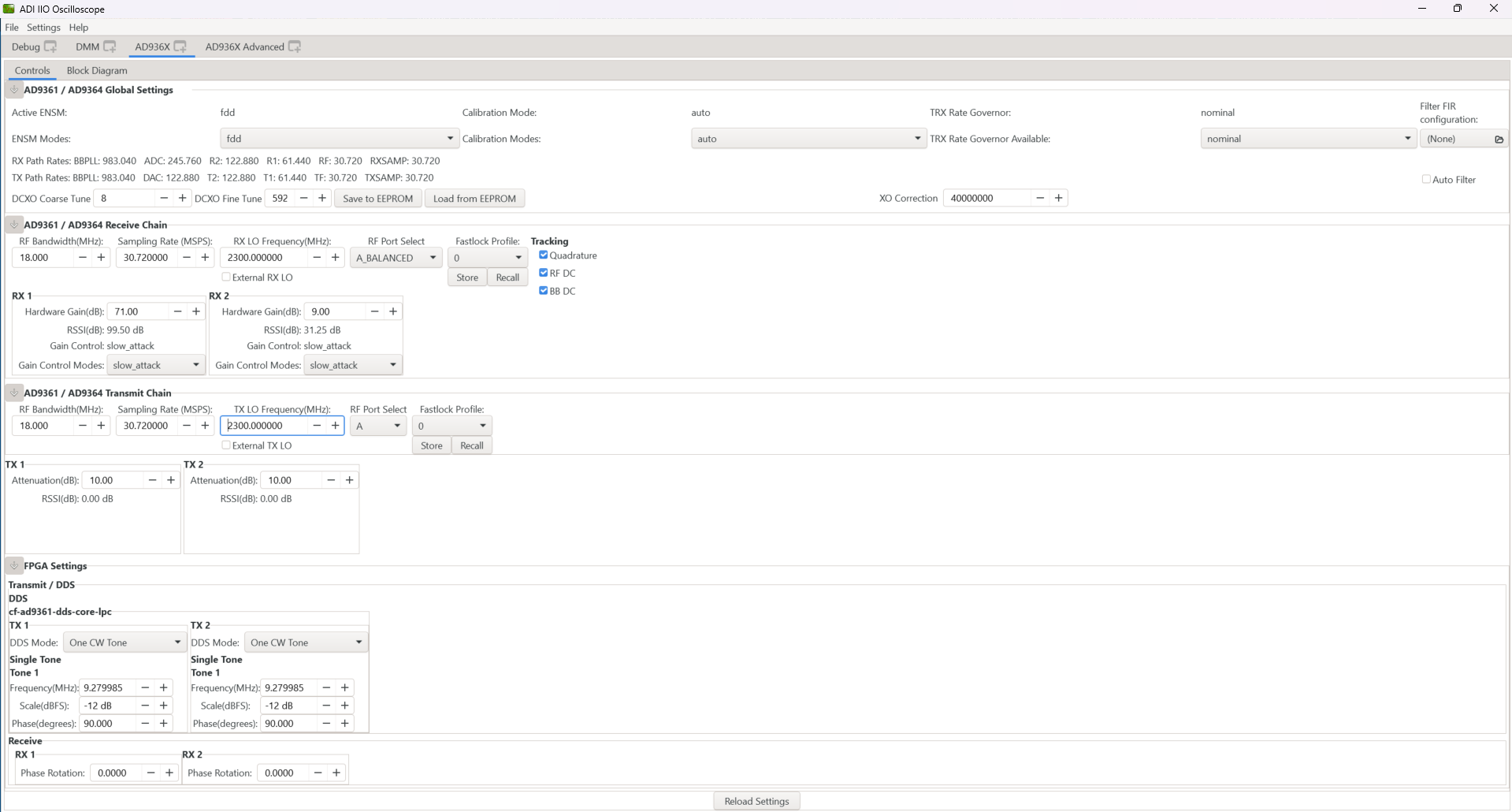
Task: Collapse the AD9361 / AD9364 Global Settings section
Action: point(14,90)
